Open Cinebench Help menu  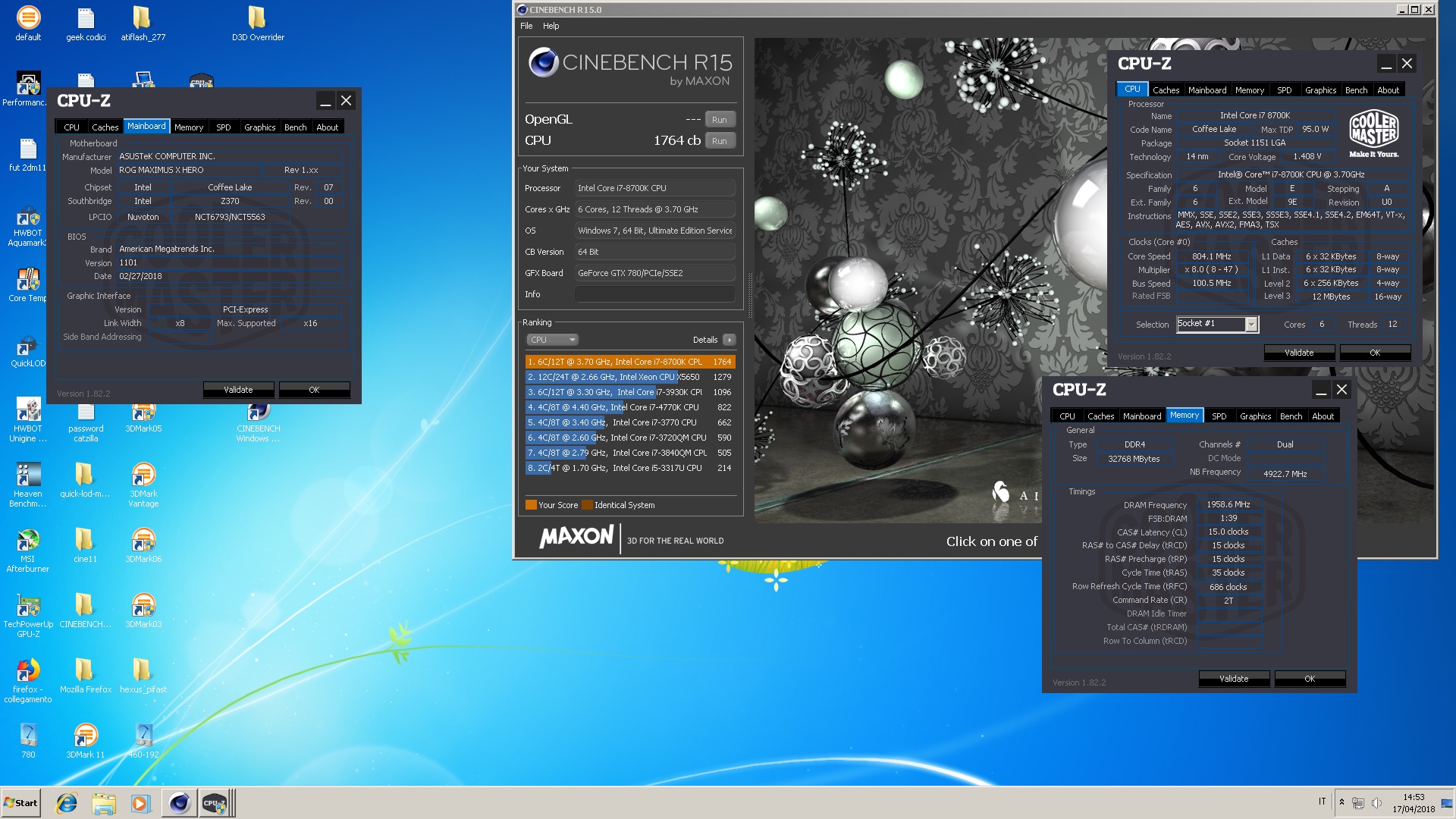[551, 26]
